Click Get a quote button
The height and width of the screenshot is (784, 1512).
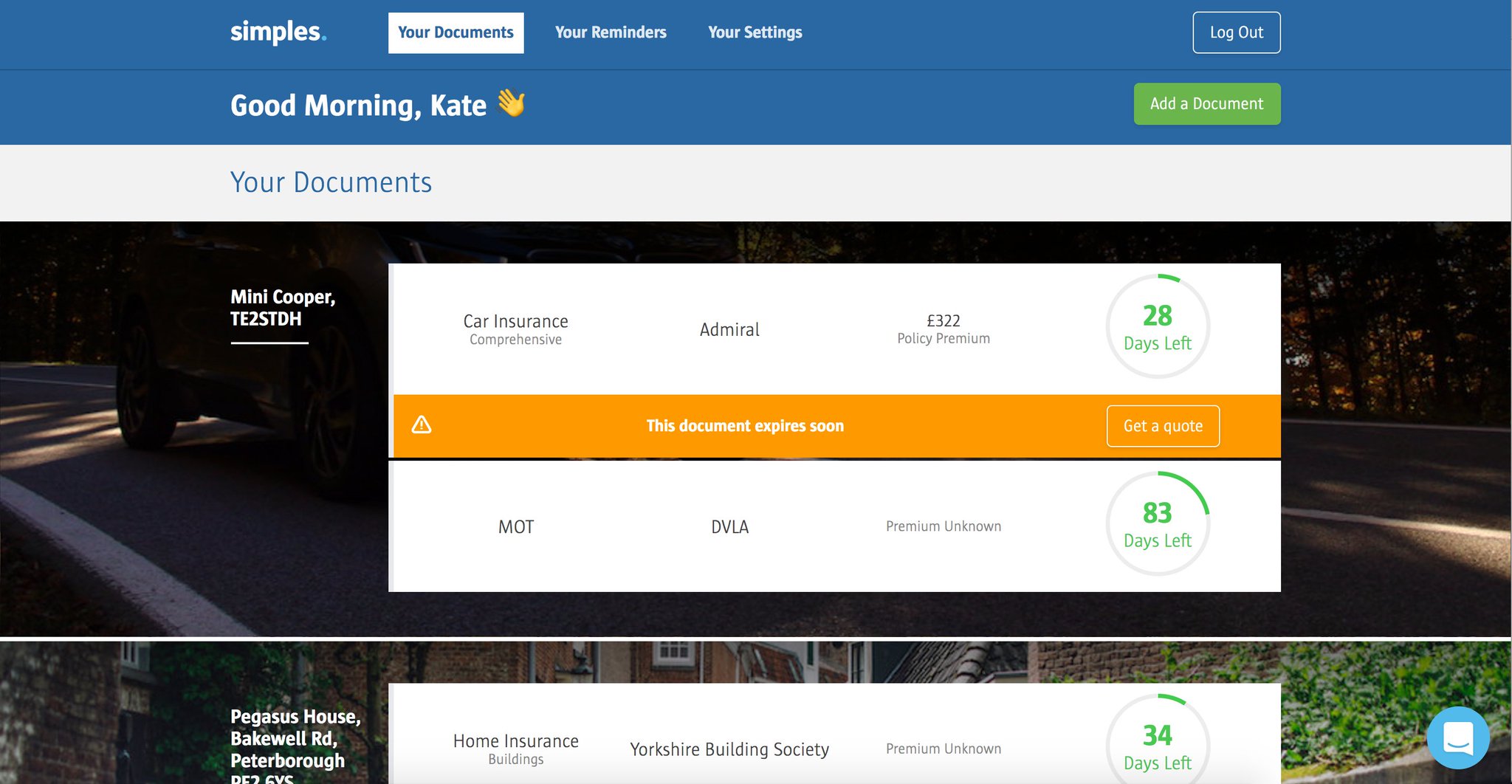click(1163, 426)
